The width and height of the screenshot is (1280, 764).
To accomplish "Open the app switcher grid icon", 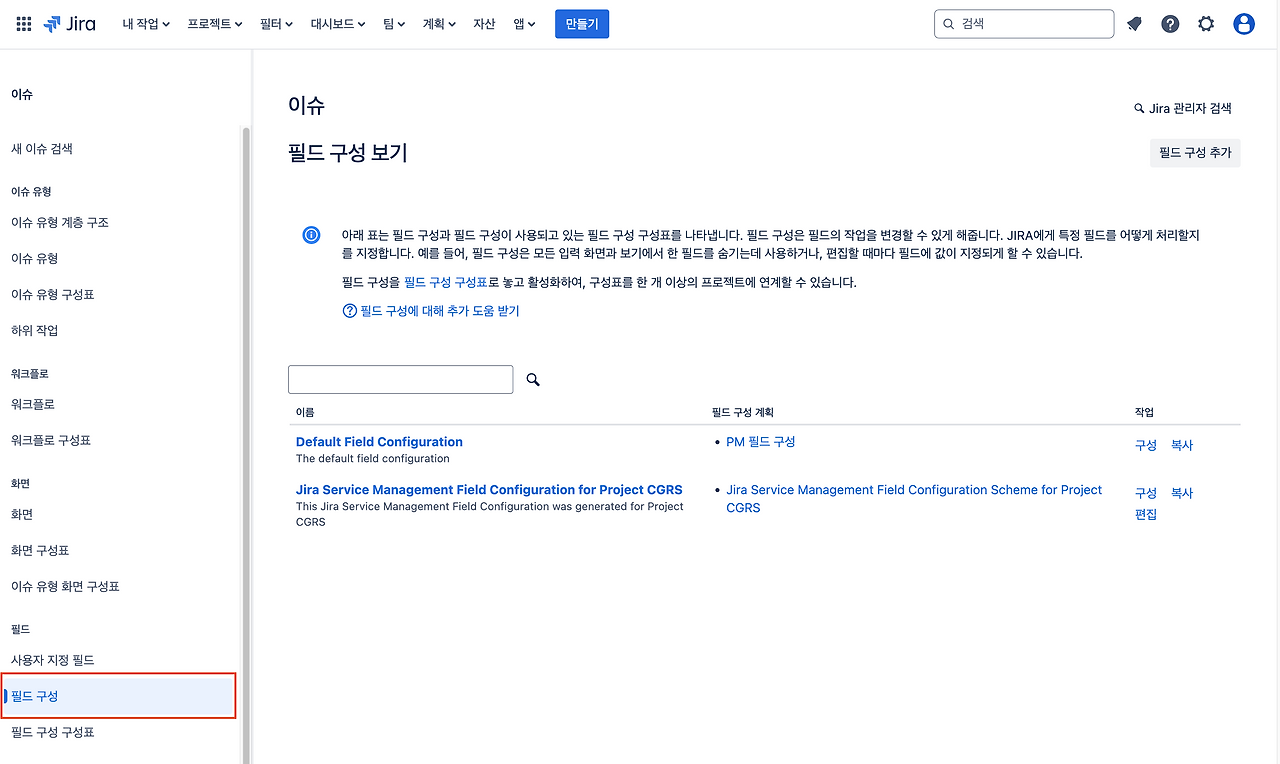I will [22, 23].
